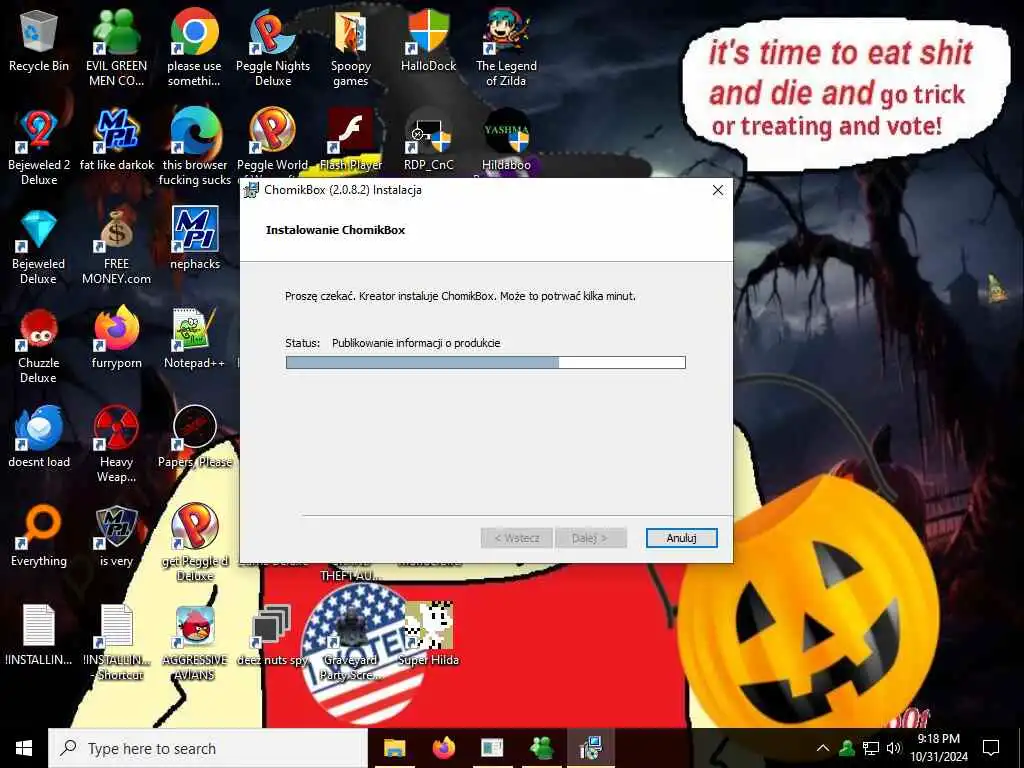Screen dimensions: 1024x768
Task: Show hidden system tray icons
Action: pos(824,748)
